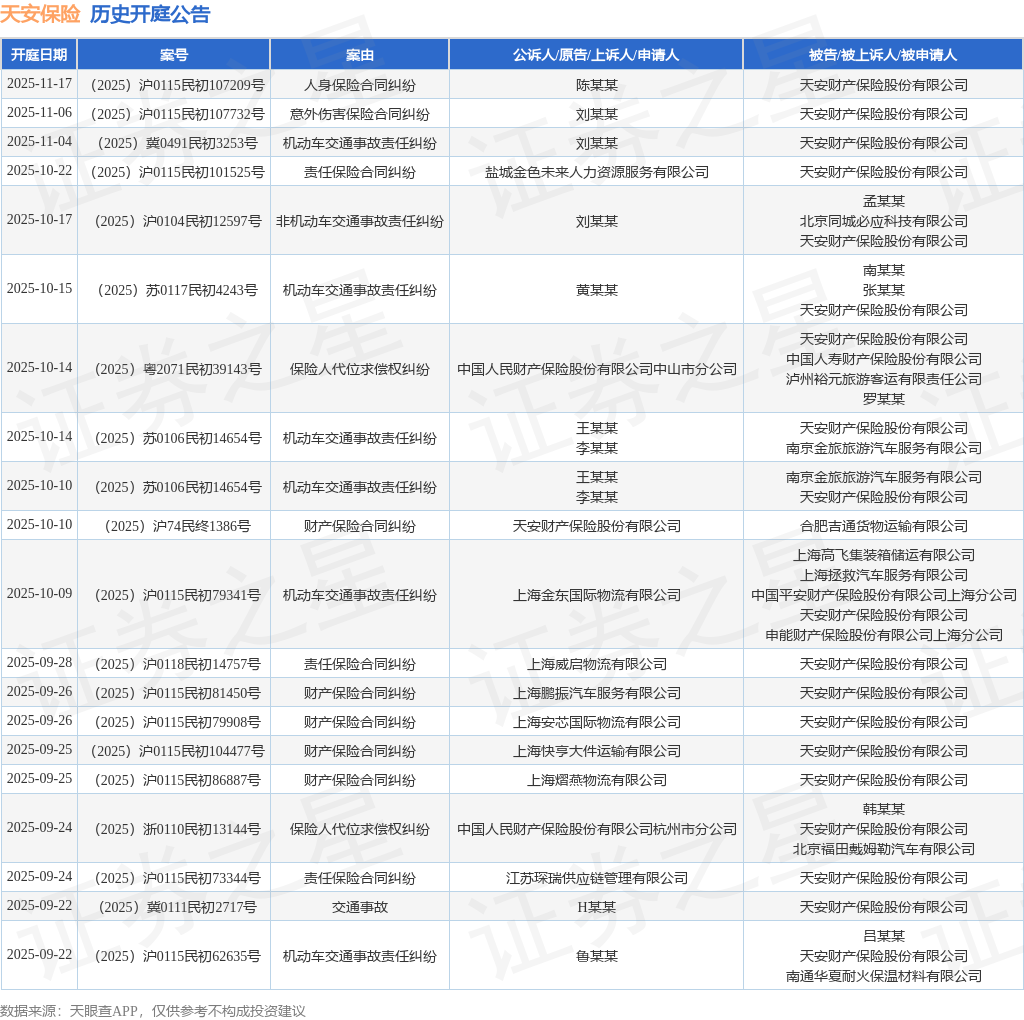Click plaintiff 盐城金色未来人力资源服务有限公司
1024x1020 pixels.
pos(596,172)
